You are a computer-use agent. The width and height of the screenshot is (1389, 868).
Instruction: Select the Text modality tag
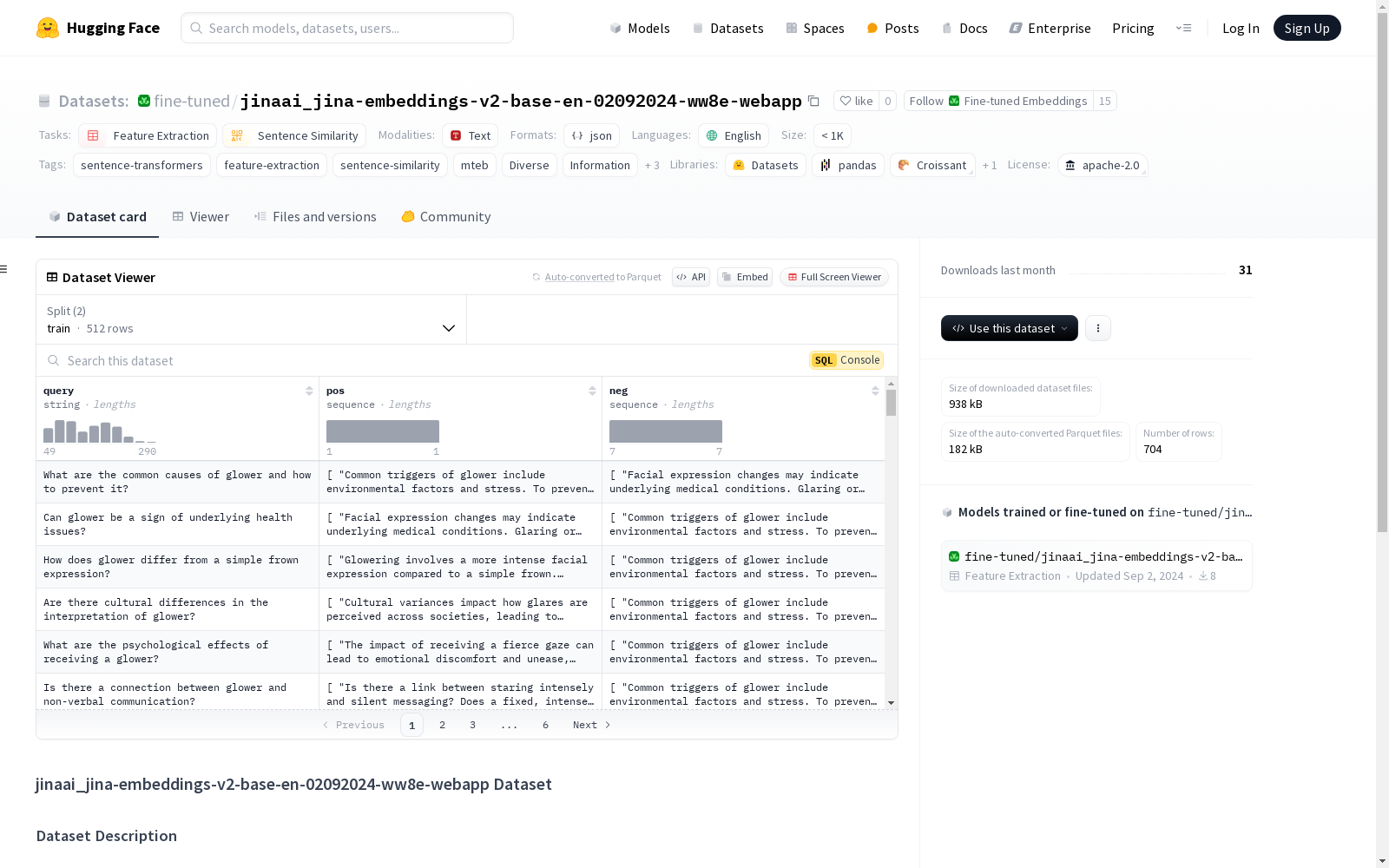coord(471,135)
